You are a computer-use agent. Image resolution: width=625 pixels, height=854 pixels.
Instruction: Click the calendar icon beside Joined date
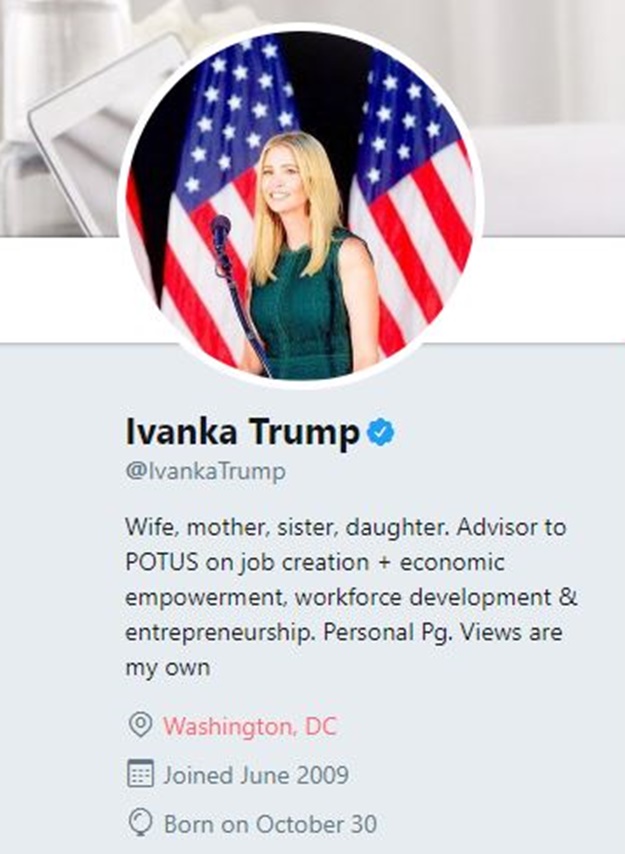142,774
